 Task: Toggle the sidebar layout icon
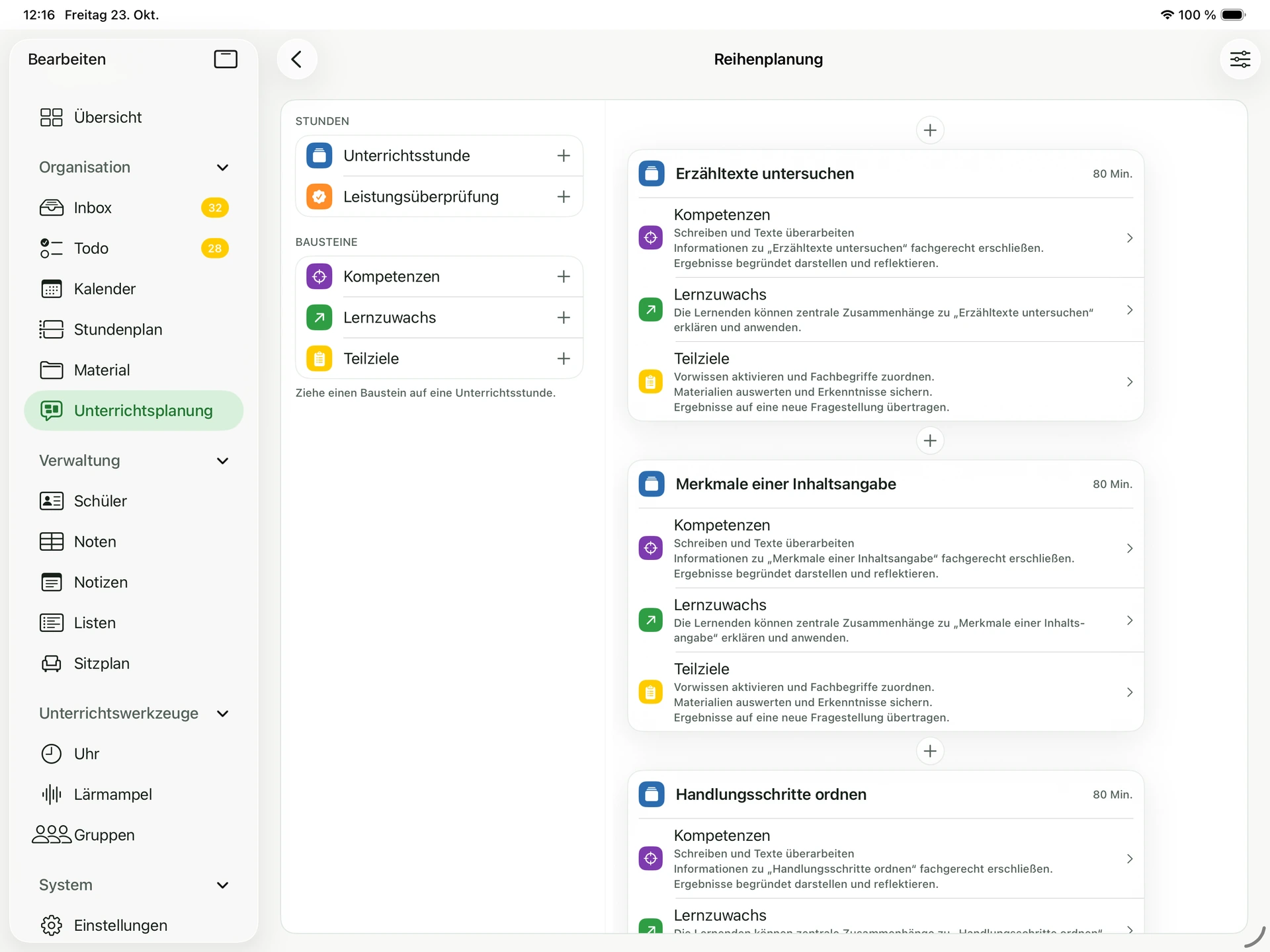click(x=226, y=59)
